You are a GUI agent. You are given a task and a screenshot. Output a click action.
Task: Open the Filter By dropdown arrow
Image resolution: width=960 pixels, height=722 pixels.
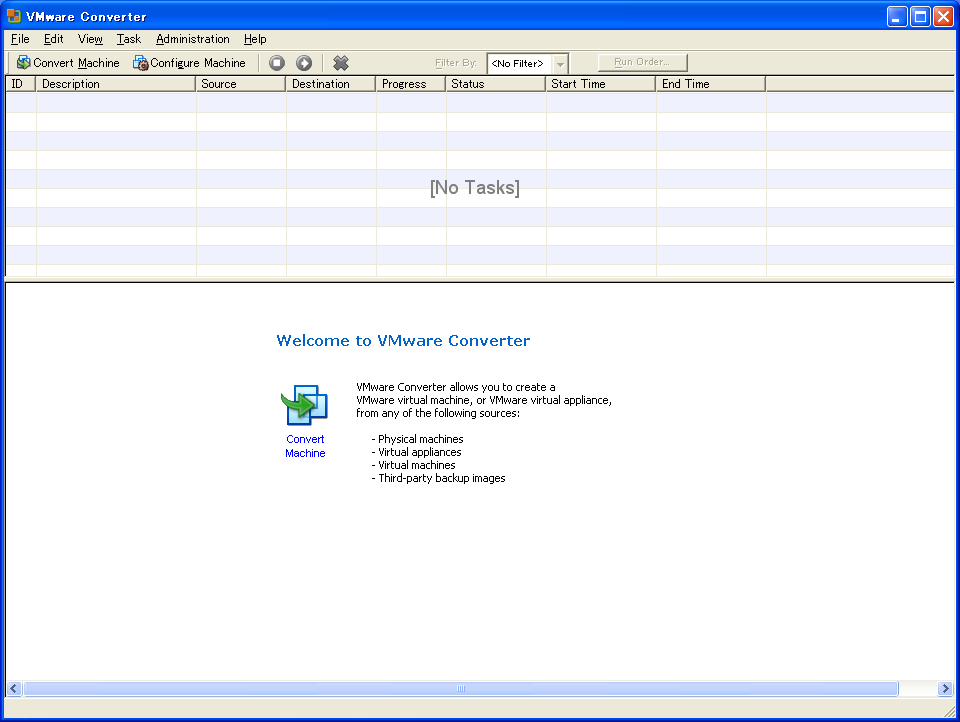(560, 63)
